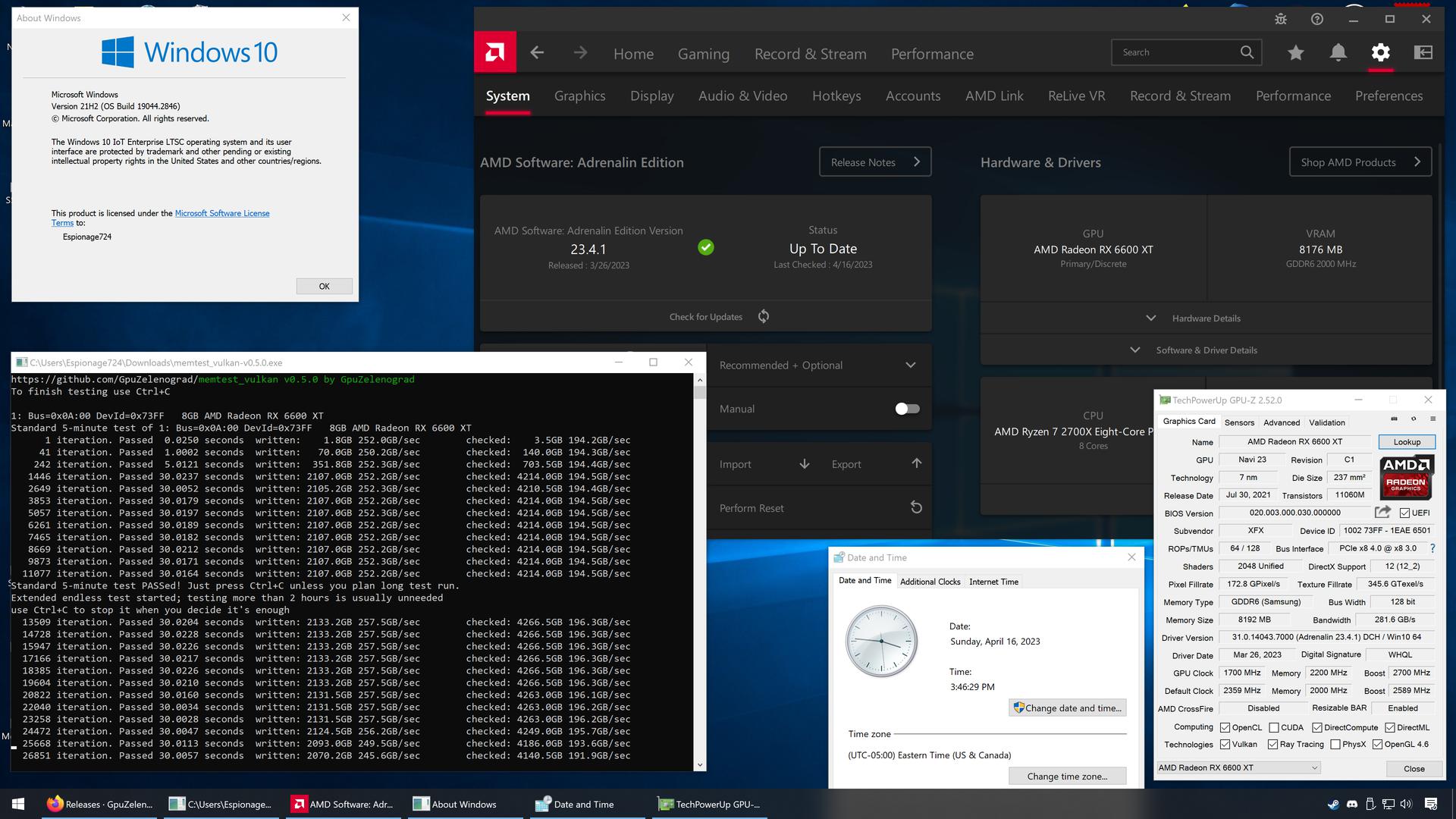Click GPU-Z screenshot camera icon
The height and width of the screenshot is (819, 1456).
tap(1394, 419)
